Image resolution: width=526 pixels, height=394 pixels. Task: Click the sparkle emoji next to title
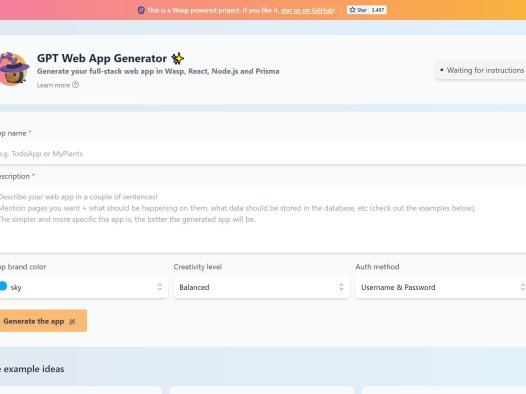[x=178, y=58]
